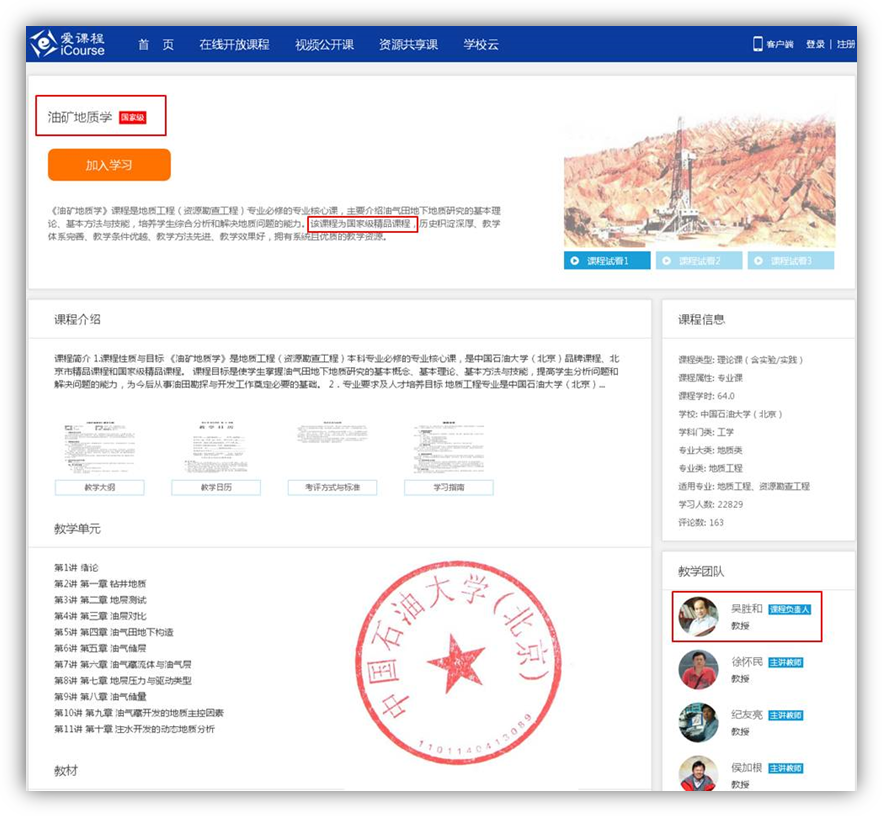This screenshot has width=882, height=816.
Task: Open the 教学日历 document thumbnail
Action: 215,448
